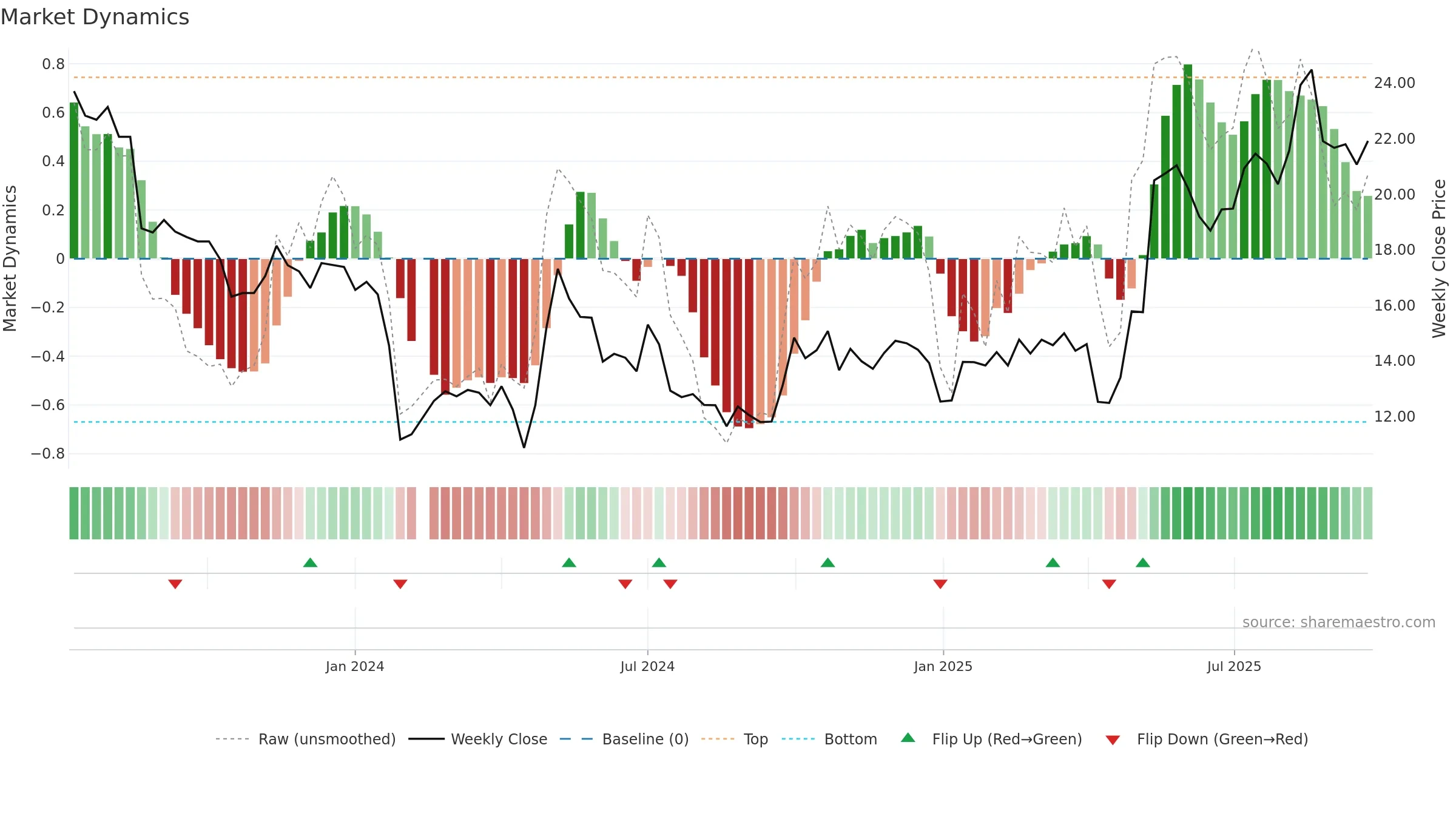The height and width of the screenshot is (819, 1456).
Task: Click the first red flip-down marker in late 2023
Action: point(175,584)
